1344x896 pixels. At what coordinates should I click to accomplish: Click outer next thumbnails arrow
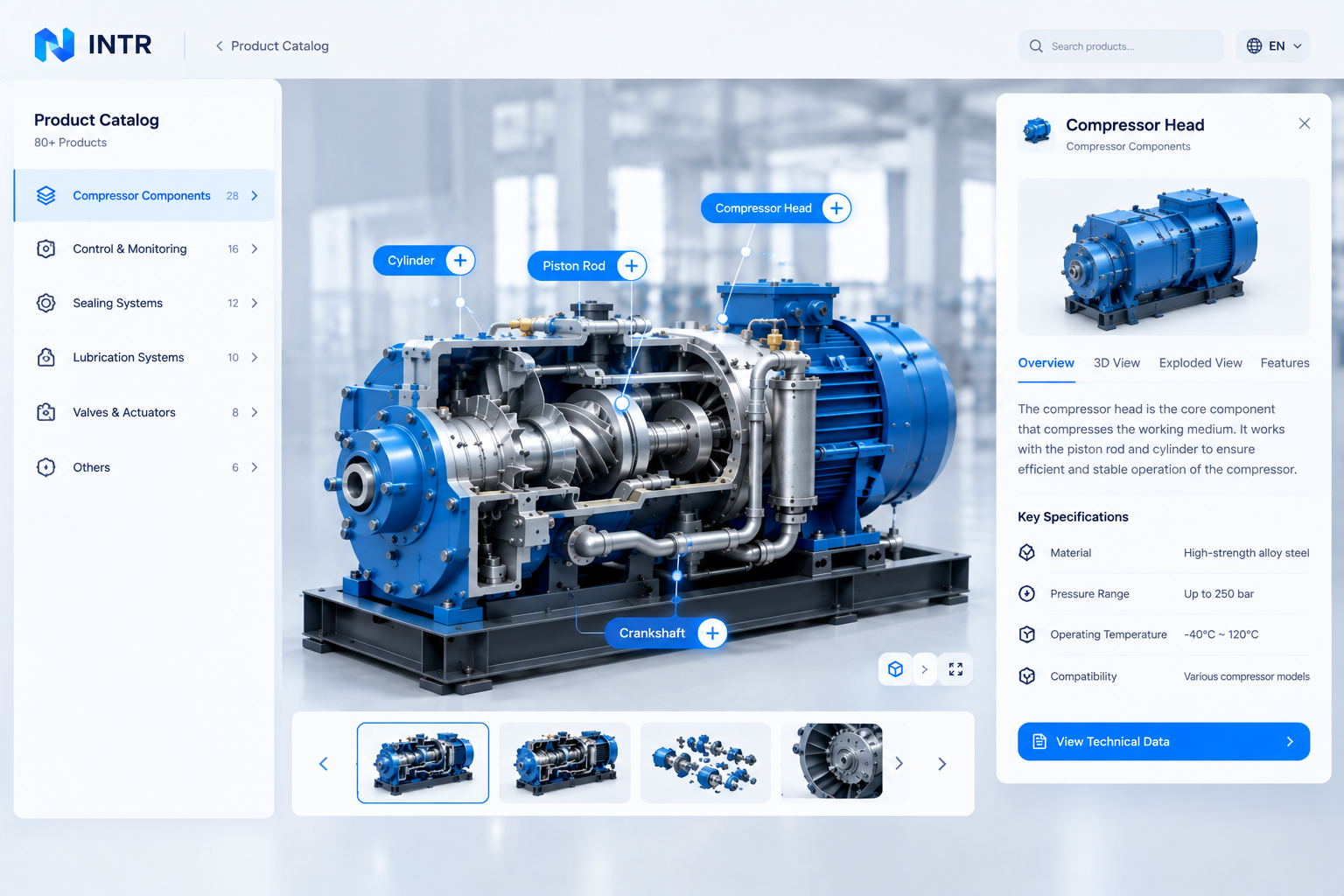(x=942, y=764)
